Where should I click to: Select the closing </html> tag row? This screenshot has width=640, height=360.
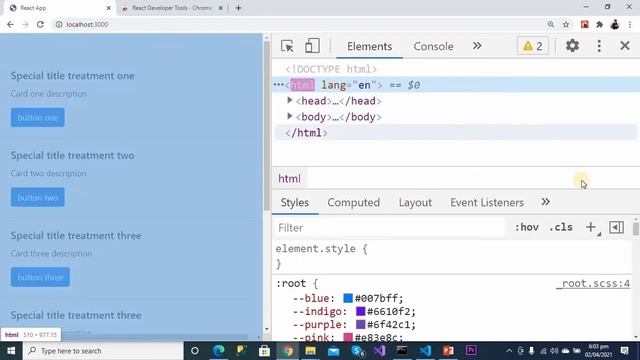point(456,133)
